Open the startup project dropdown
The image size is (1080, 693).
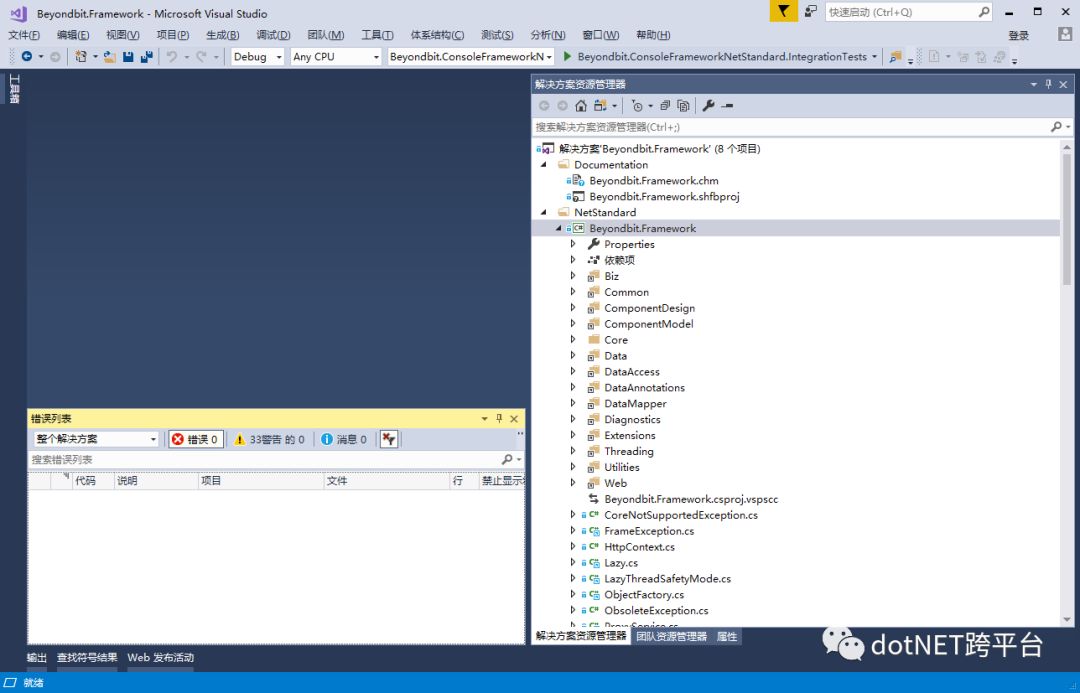(470, 56)
